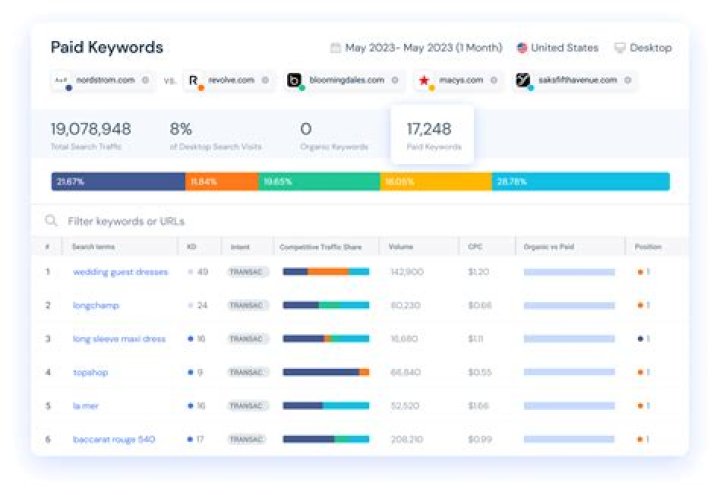Sort by Position column header
Screen dimensions: 720x495
[x=648, y=247]
